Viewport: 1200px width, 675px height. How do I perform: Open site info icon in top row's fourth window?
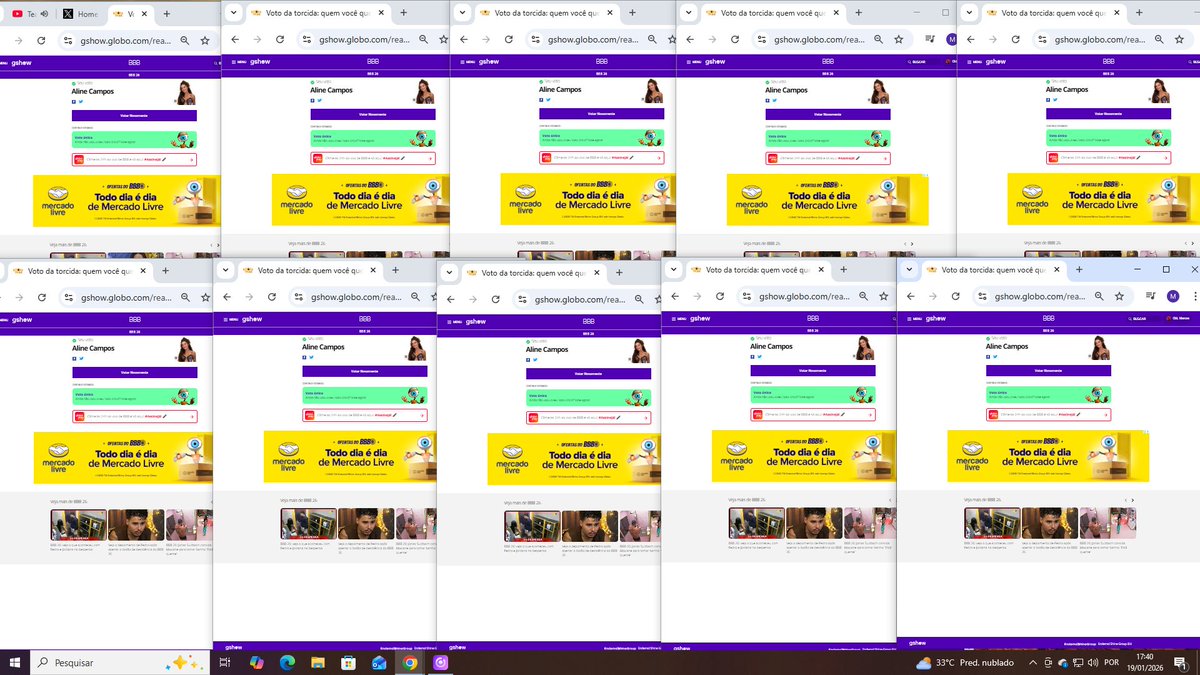click(761, 39)
